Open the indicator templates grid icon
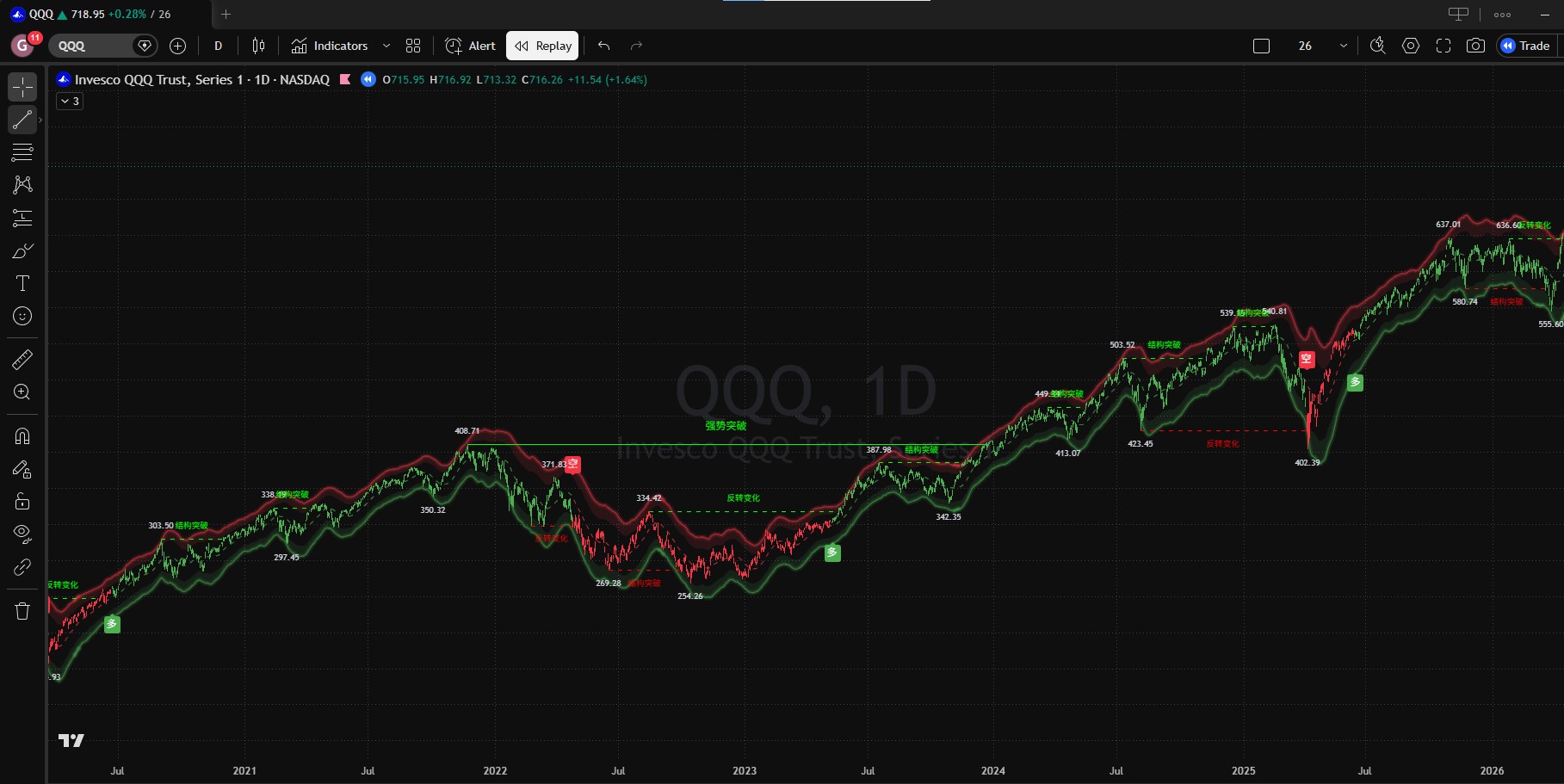The image size is (1564, 784). pos(413,46)
